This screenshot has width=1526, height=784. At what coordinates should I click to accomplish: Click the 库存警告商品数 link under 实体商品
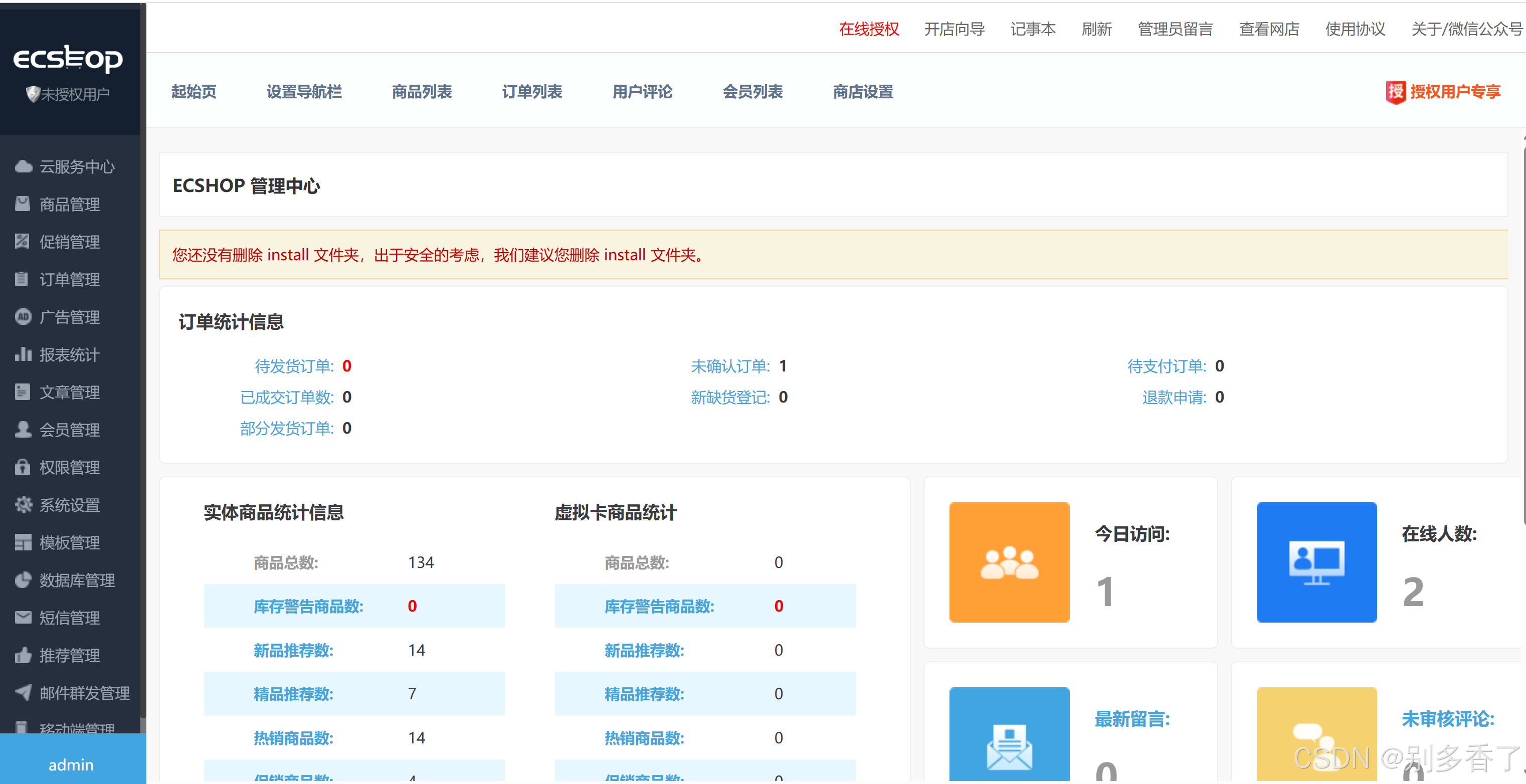pos(308,606)
